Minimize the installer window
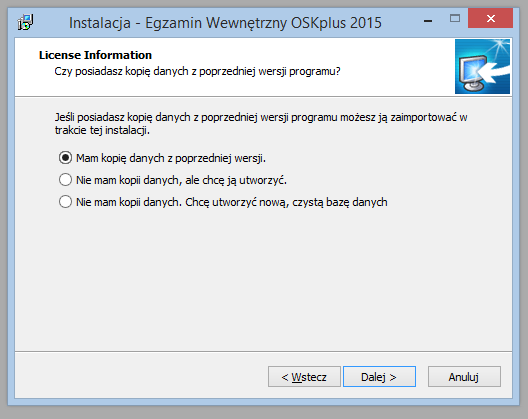 [428, 20]
